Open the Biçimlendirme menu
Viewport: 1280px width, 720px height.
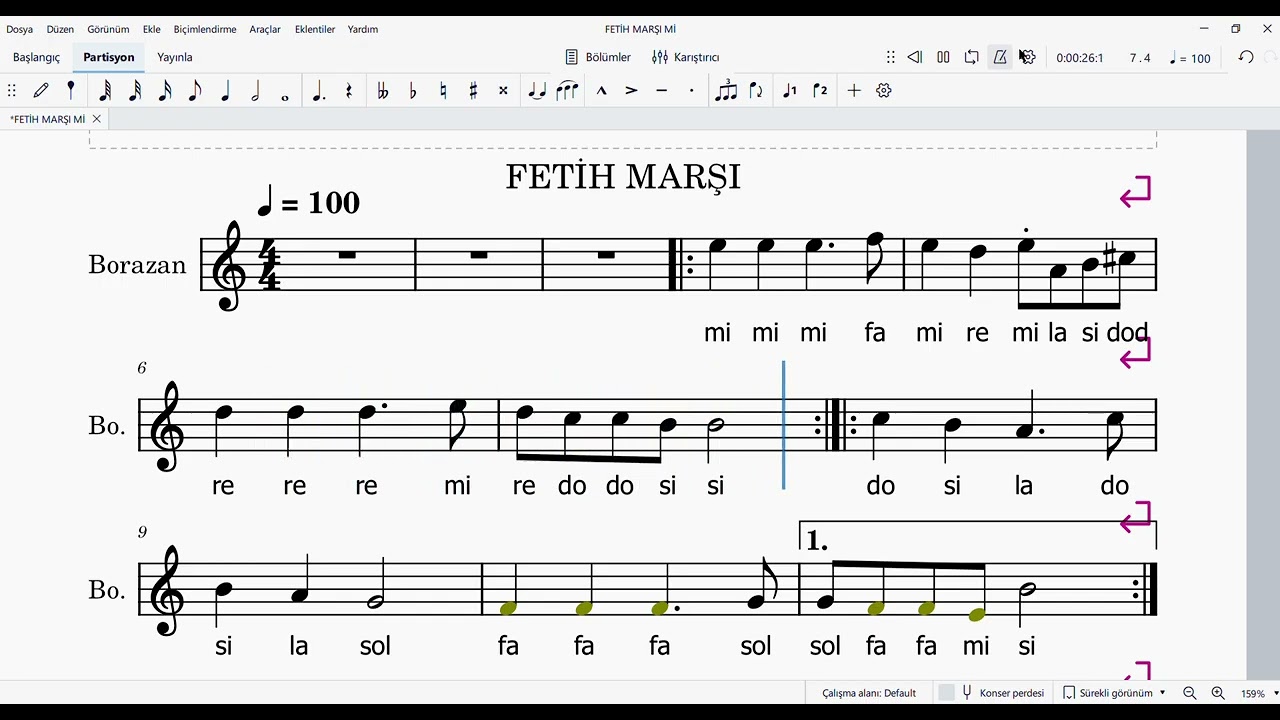pos(205,29)
